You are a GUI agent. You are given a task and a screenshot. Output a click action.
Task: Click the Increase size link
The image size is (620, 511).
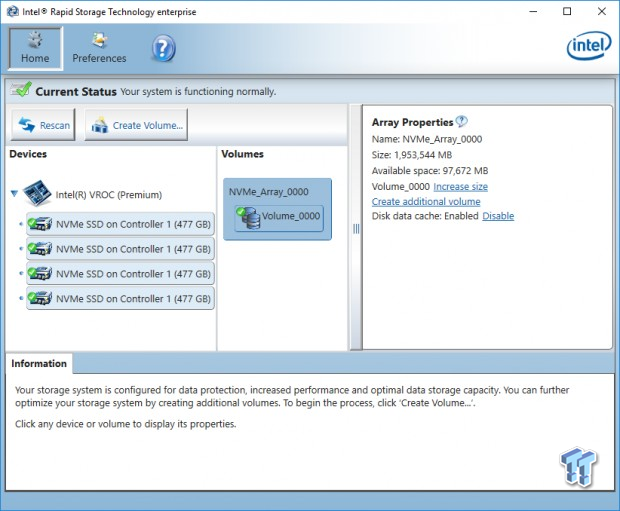tap(460, 187)
